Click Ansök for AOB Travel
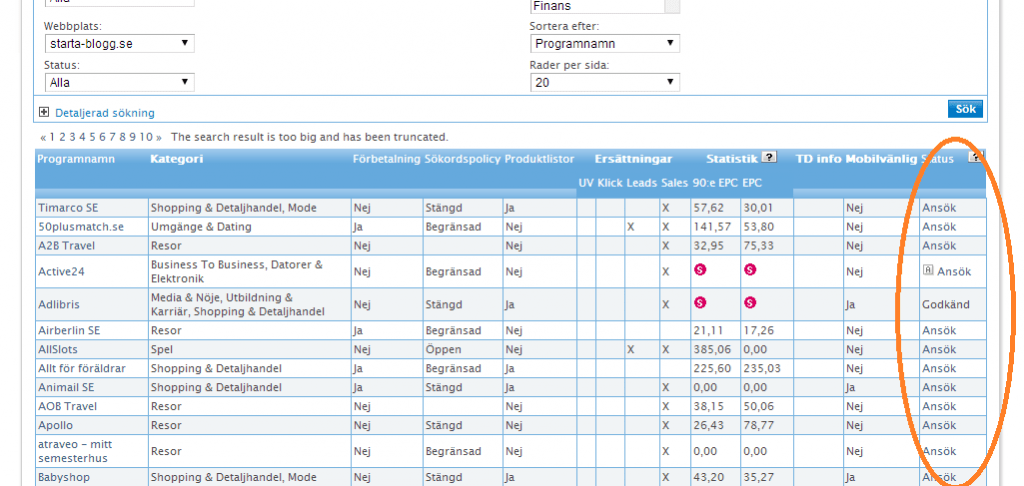 939,406
